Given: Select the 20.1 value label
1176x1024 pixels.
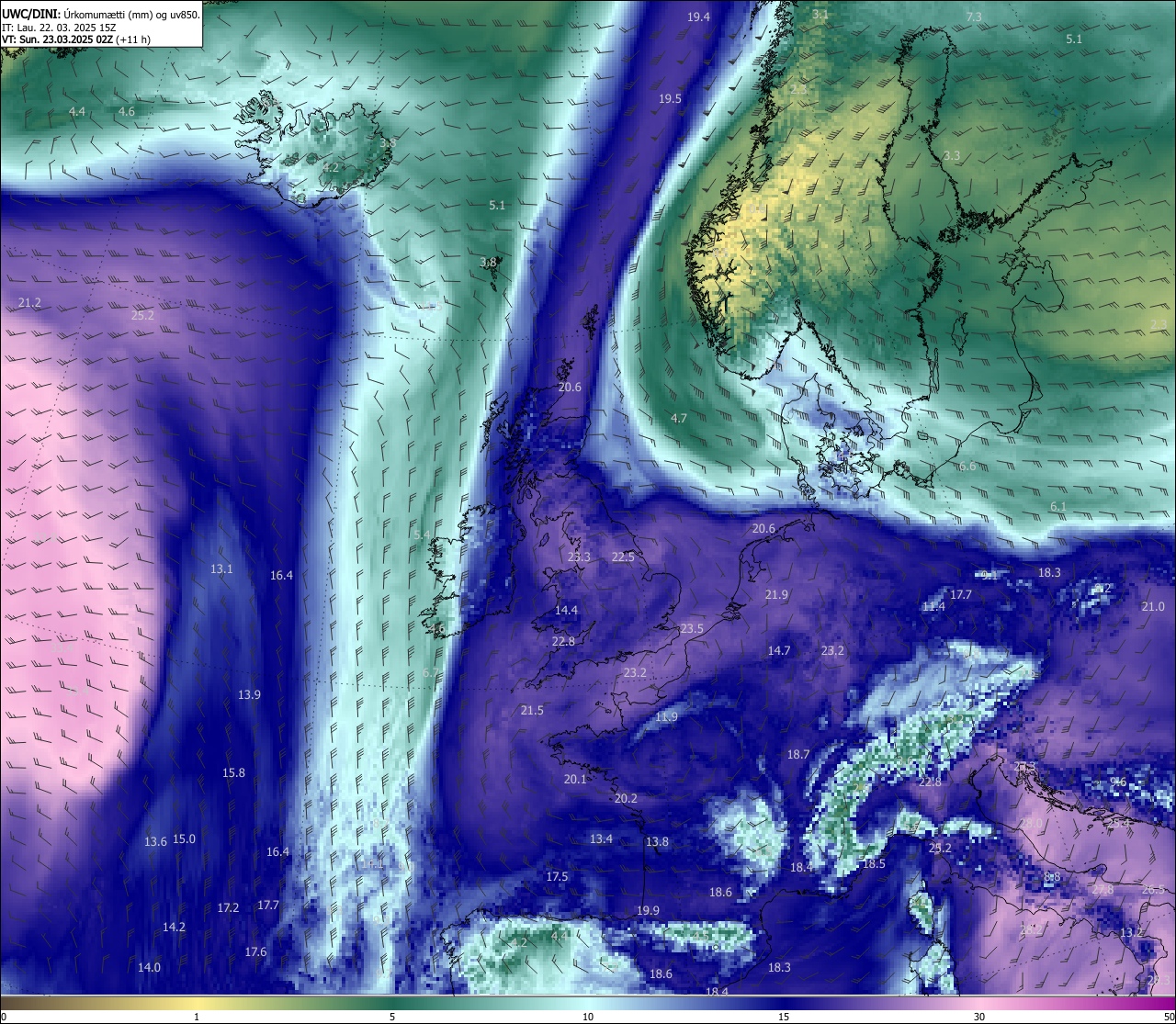Looking at the screenshot, I should [x=575, y=780].
